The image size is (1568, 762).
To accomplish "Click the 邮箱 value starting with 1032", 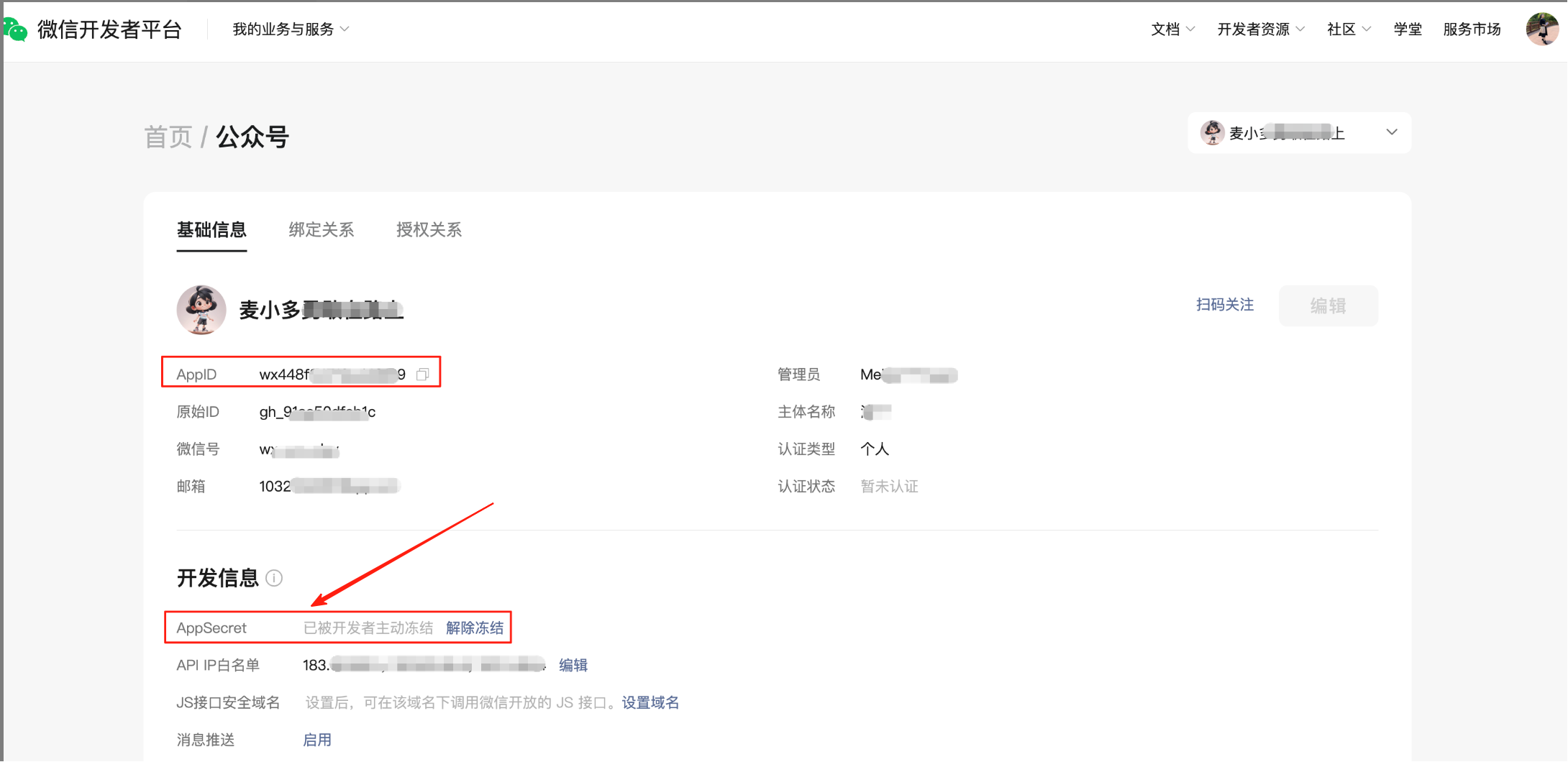I will click(x=329, y=487).
